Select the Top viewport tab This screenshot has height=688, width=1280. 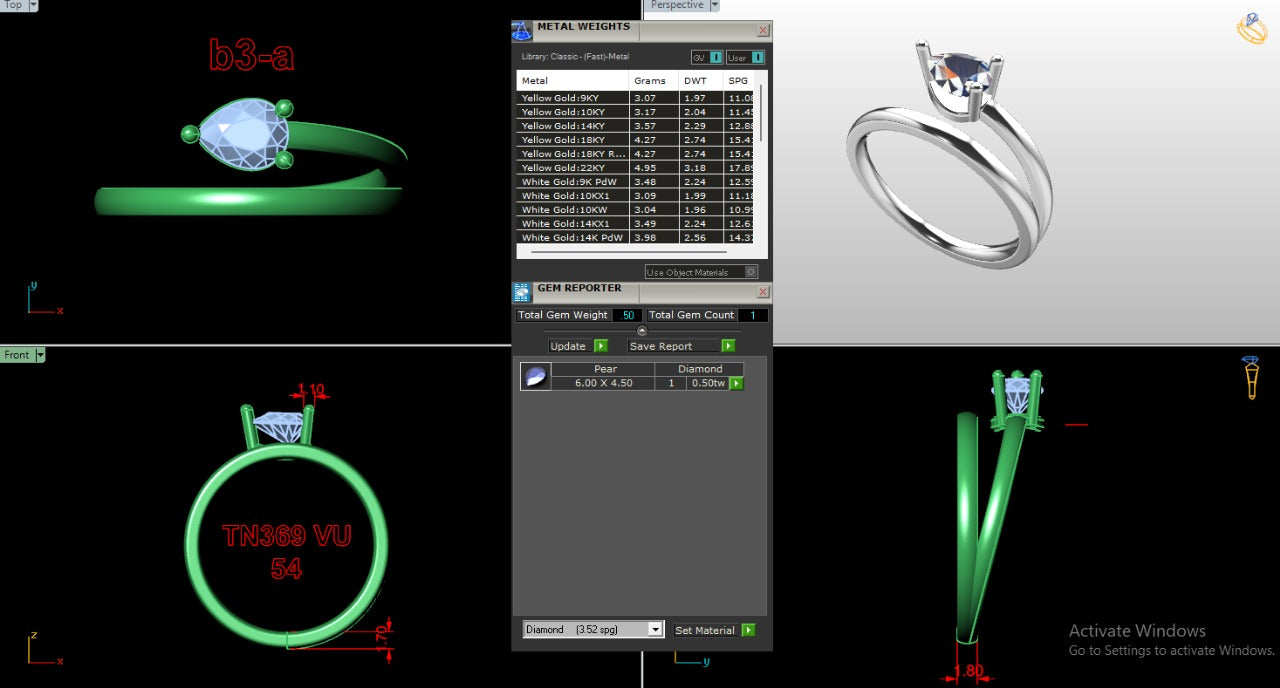13,5
